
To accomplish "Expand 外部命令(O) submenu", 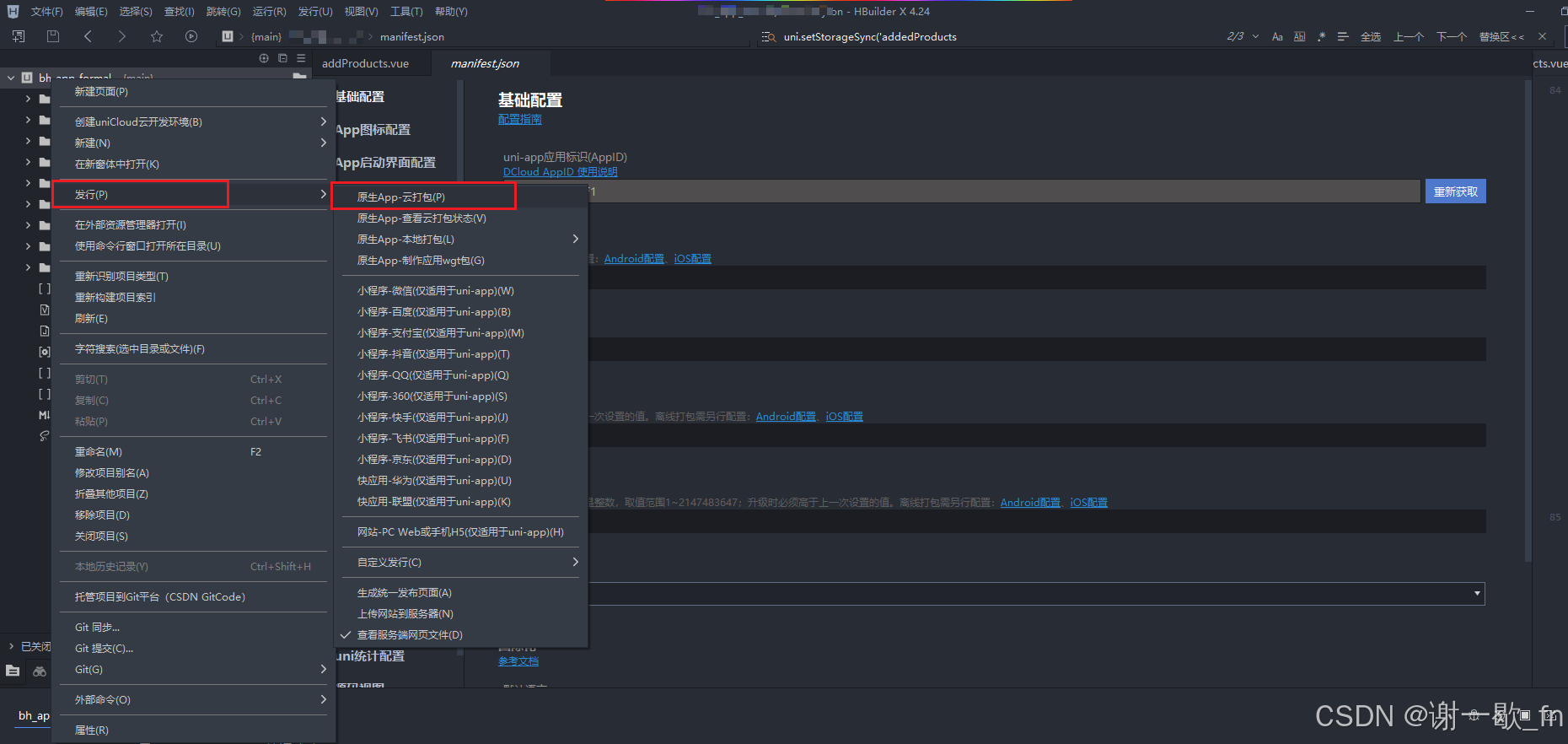I will pos(193,700).
